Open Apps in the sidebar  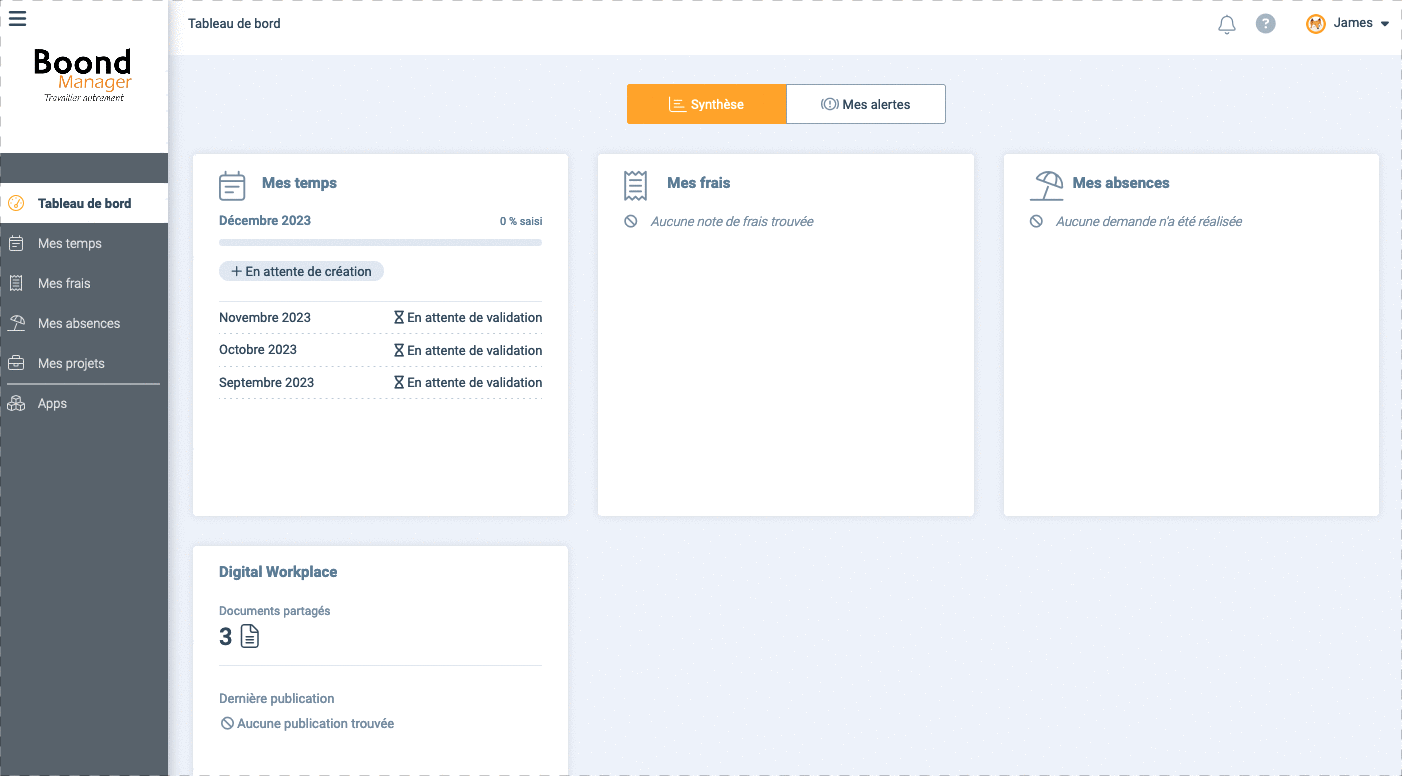tap(84, 403)
